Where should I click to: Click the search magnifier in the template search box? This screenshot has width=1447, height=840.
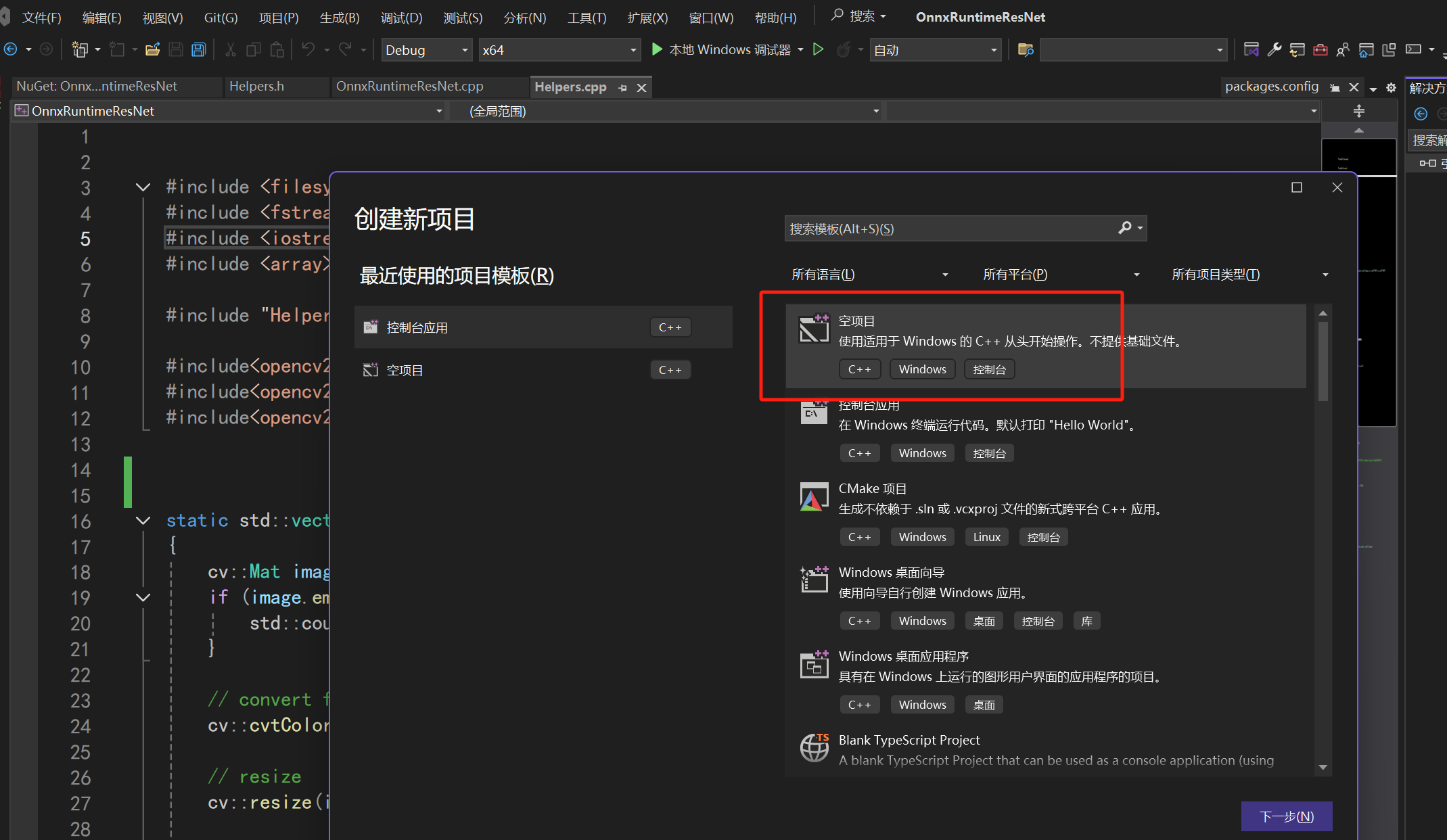pyautogui.click(x=1125, y=228)
